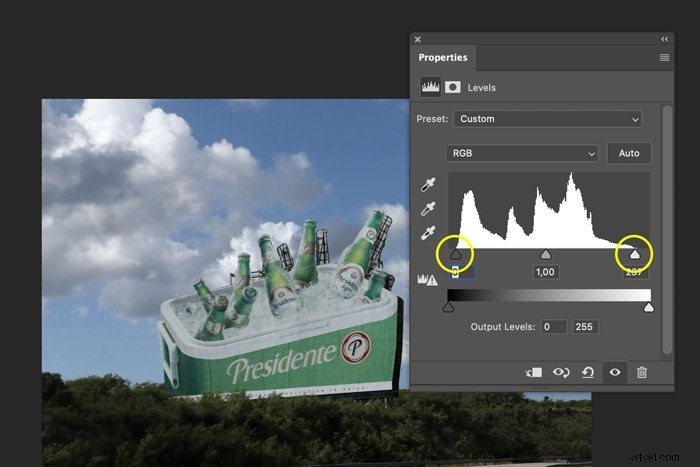This screenshot has width=700, height=467.
Task: Click the midtone field showing 1,00
Action: coord(546,272)
